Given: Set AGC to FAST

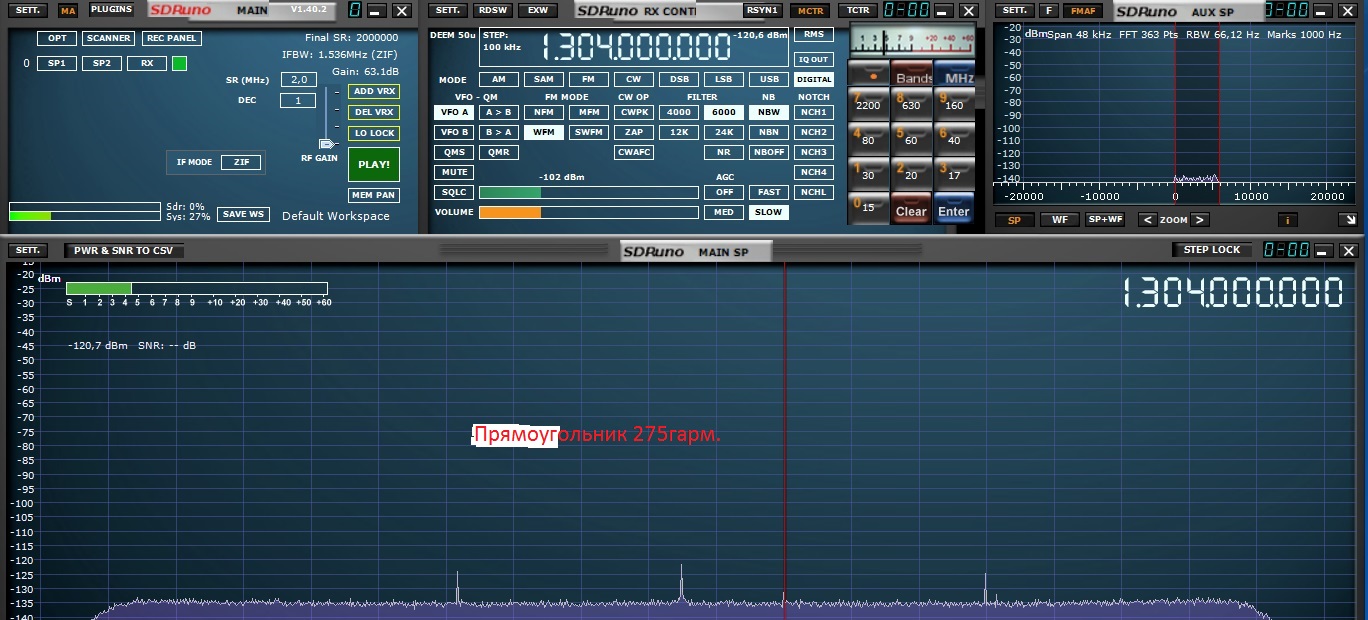Looking at the screenshot, I should pyautogui.click(x=768, y=192).
